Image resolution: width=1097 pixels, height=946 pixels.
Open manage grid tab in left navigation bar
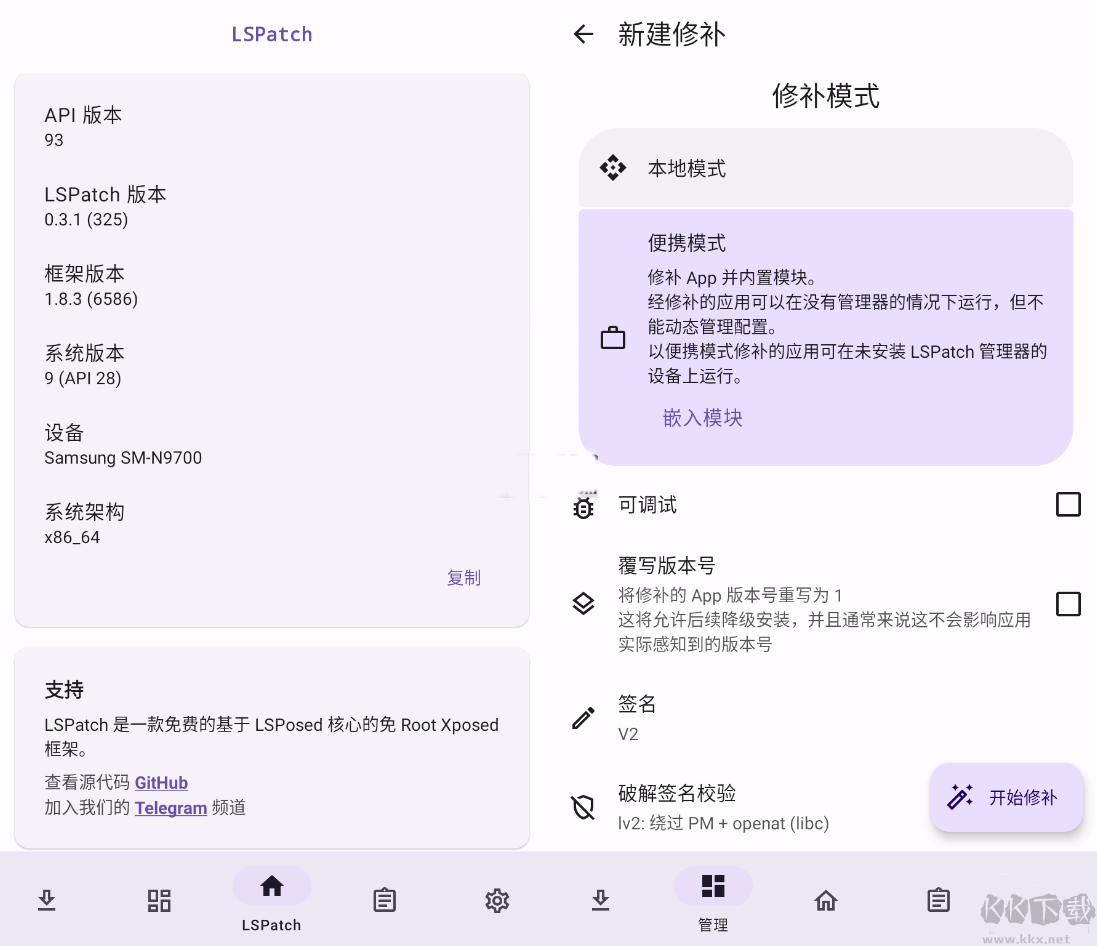159,900
